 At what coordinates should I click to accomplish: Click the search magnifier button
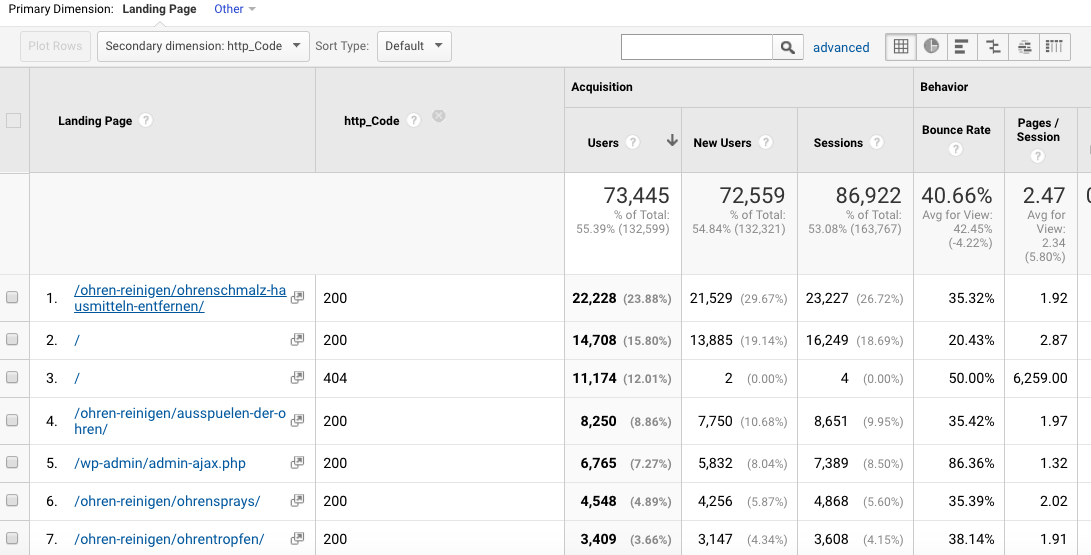point(788,47)
